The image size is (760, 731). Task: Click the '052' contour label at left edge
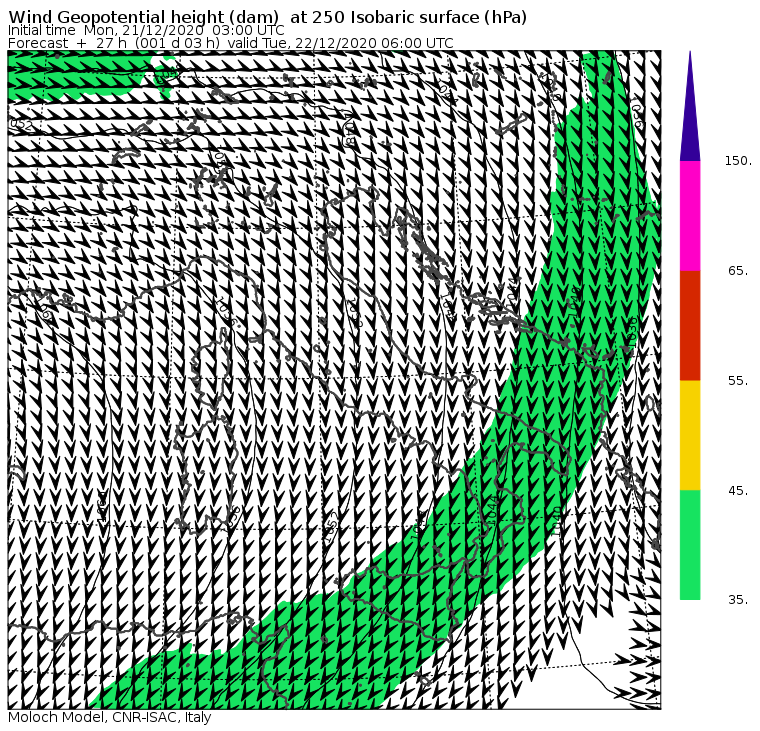click(x=21, y=125)
